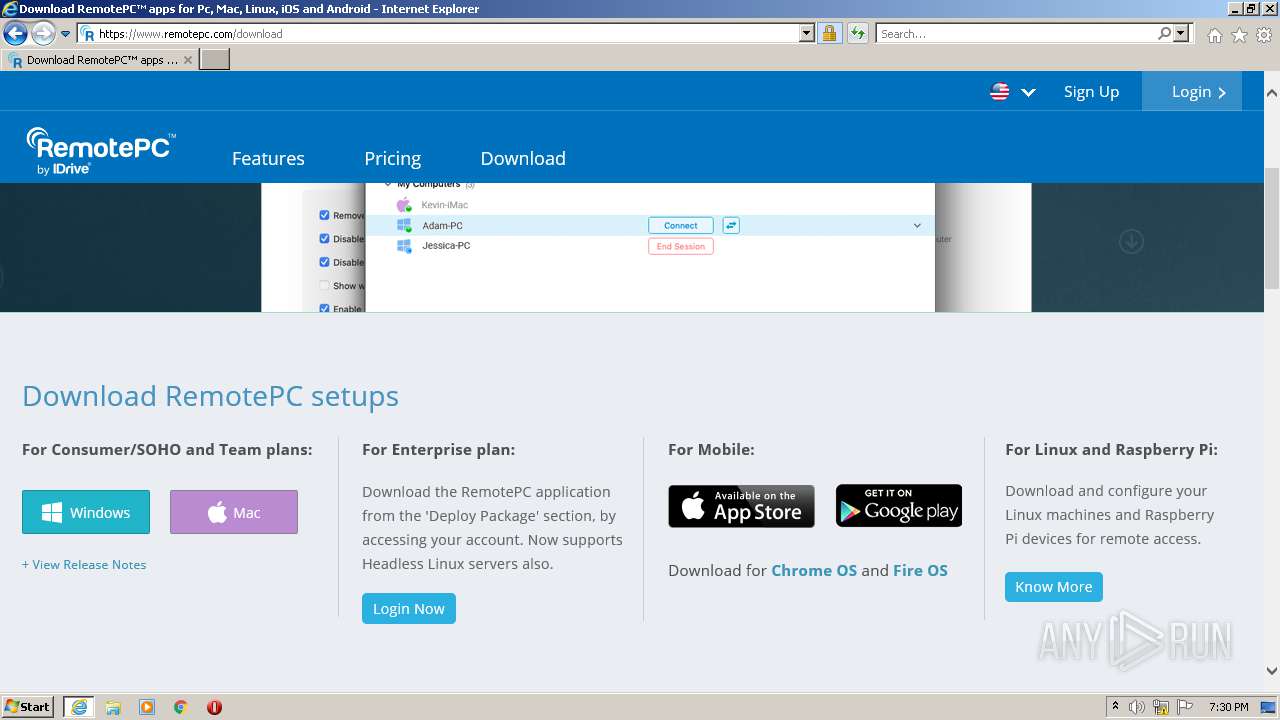Toggle the Remove checkbox in the preview
The image size is (1280, 720).
(x=324, y=215)
